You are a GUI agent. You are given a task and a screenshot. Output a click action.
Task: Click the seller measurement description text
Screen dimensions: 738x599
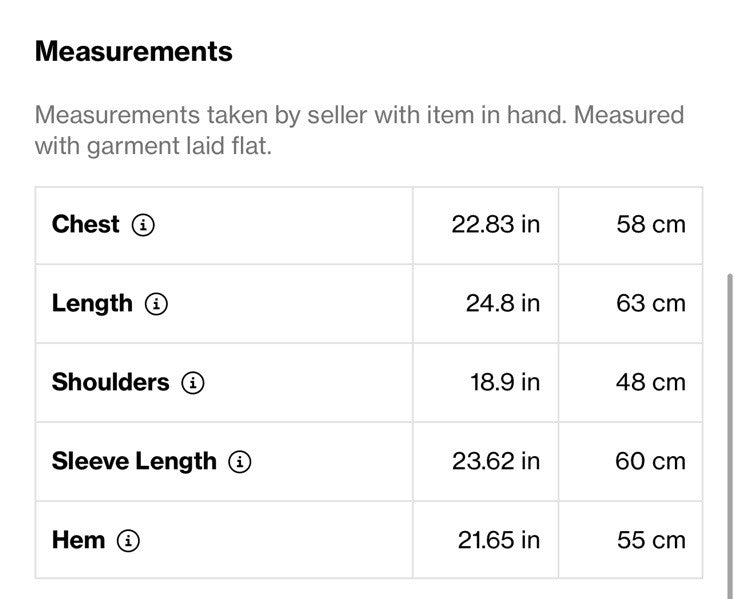click(359, 130)
